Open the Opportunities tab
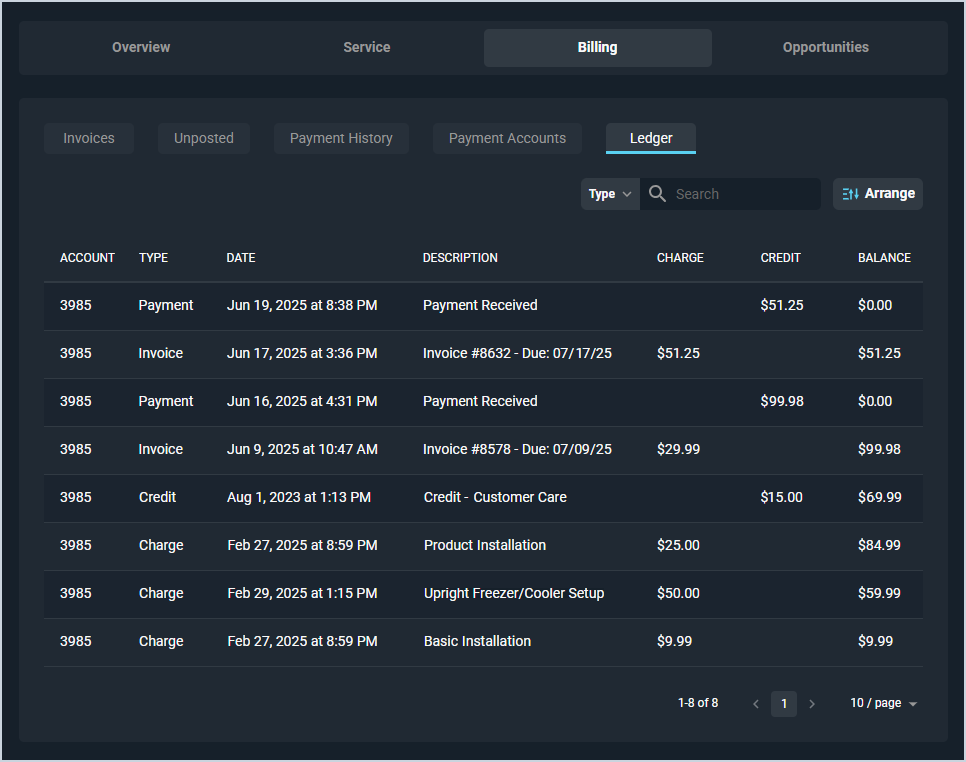Viewport: 966px width, 762px height. [x=825, y=47]
